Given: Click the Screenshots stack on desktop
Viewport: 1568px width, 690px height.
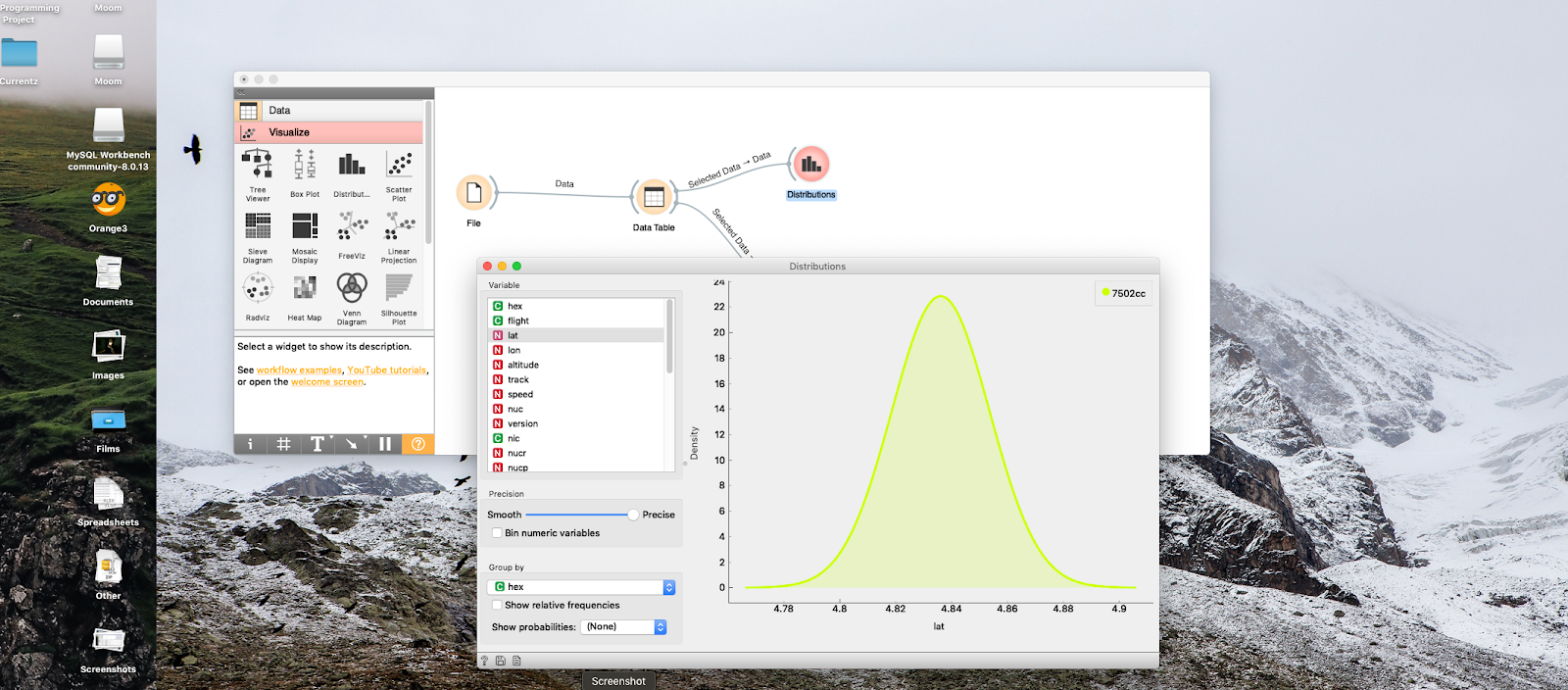Looking at the screenshot, I should click(x=108, y=642).
